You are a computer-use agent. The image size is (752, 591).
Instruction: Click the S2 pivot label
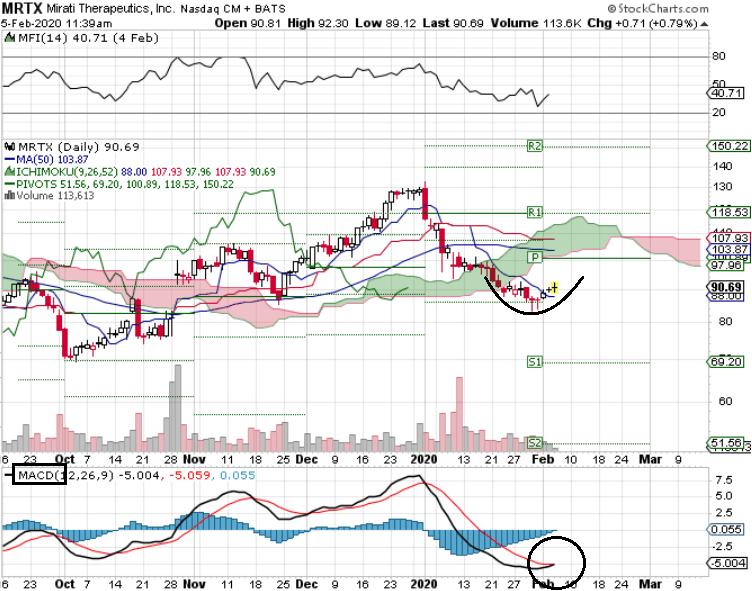pos(535,442)
